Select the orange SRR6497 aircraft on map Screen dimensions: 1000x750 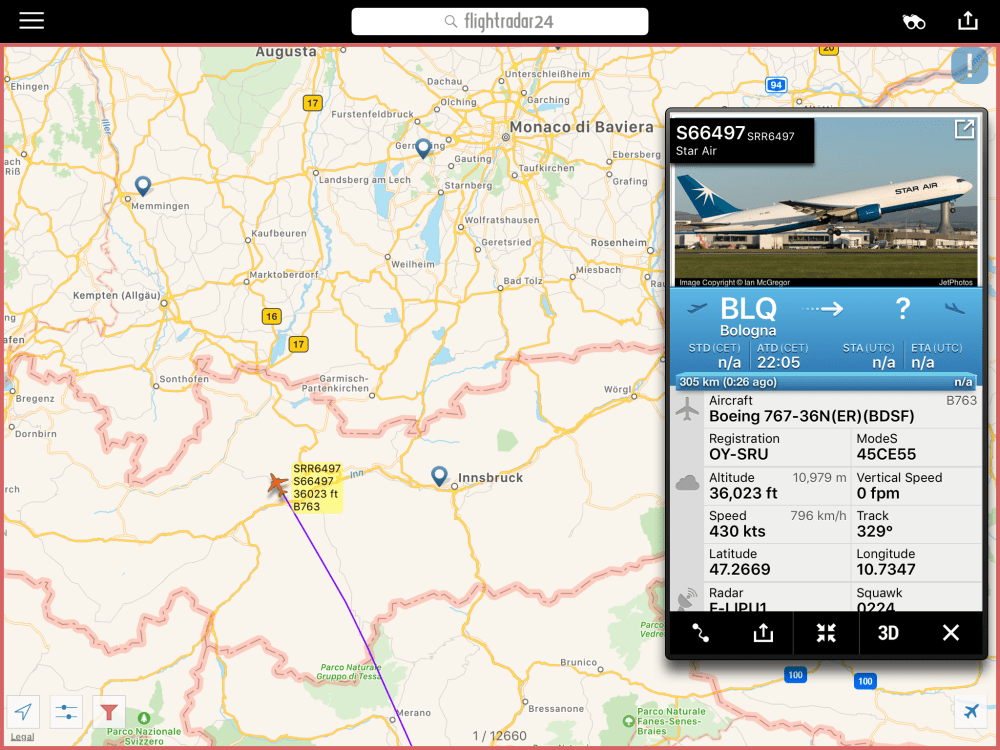277,484
